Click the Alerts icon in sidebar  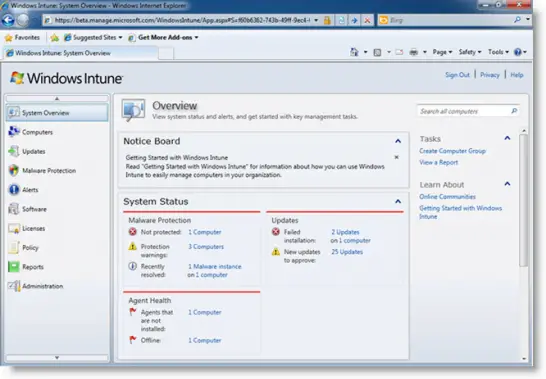[x=14, y=190]
